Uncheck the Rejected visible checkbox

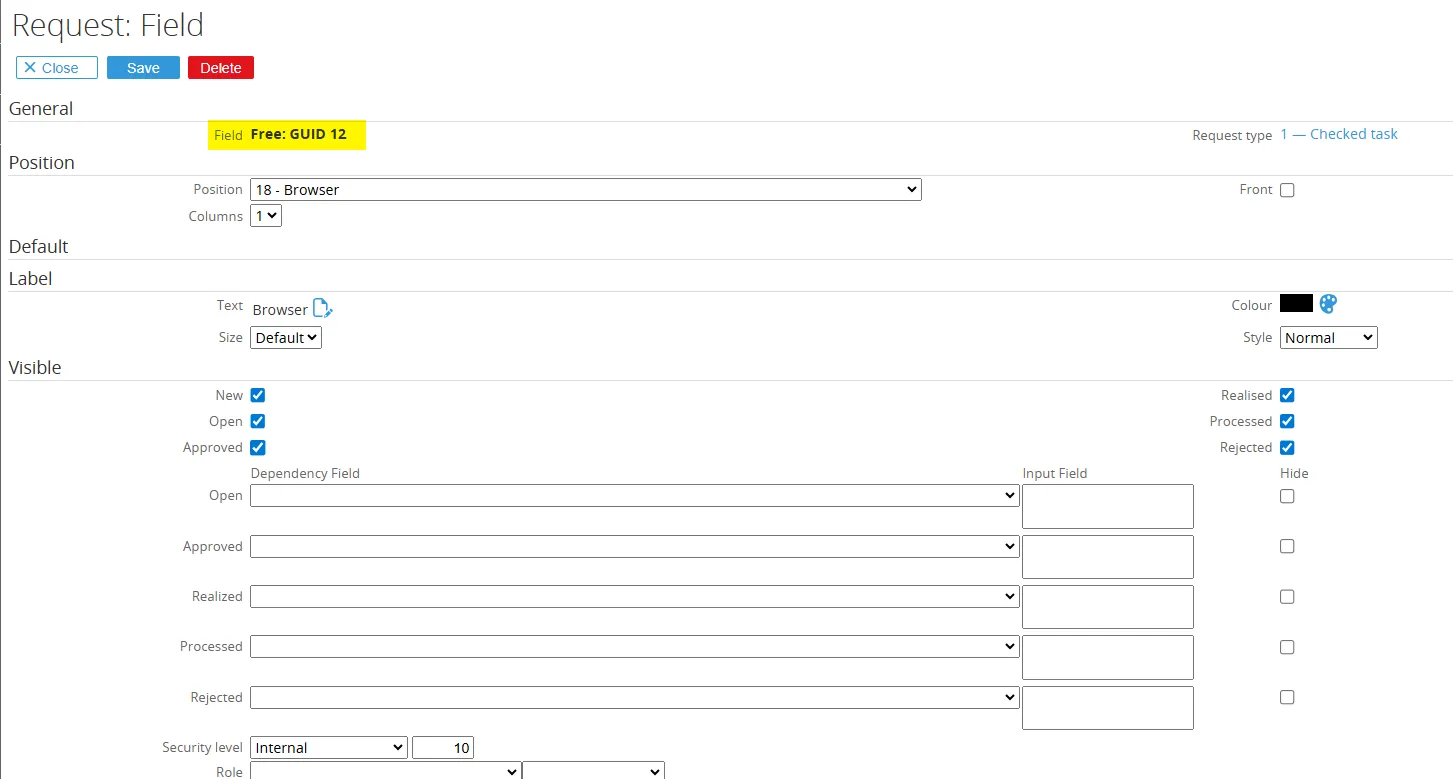(x=1287, y=447)
